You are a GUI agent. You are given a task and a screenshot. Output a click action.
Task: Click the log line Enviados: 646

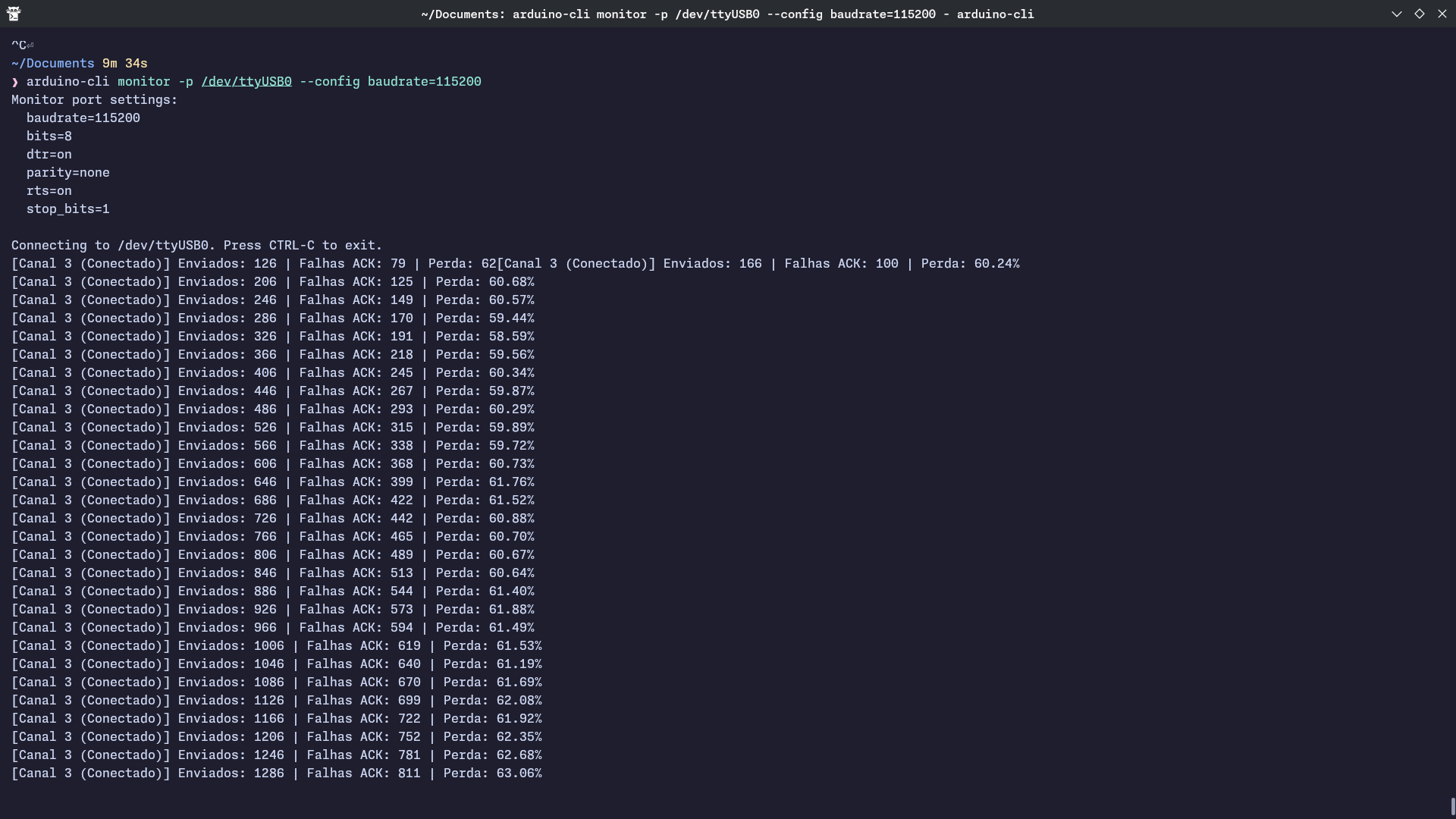pos(273,482)
